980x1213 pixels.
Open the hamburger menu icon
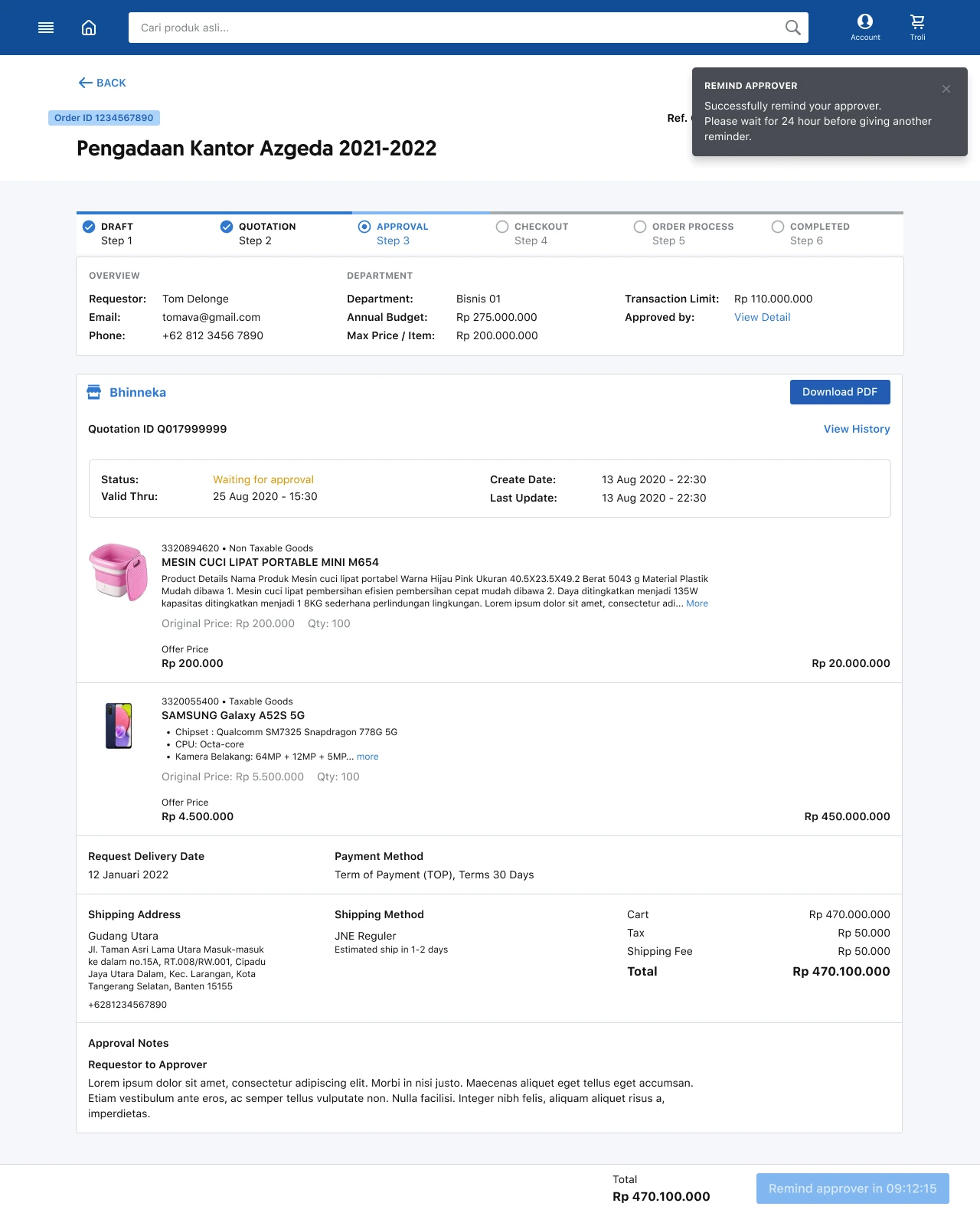[46, 28]
